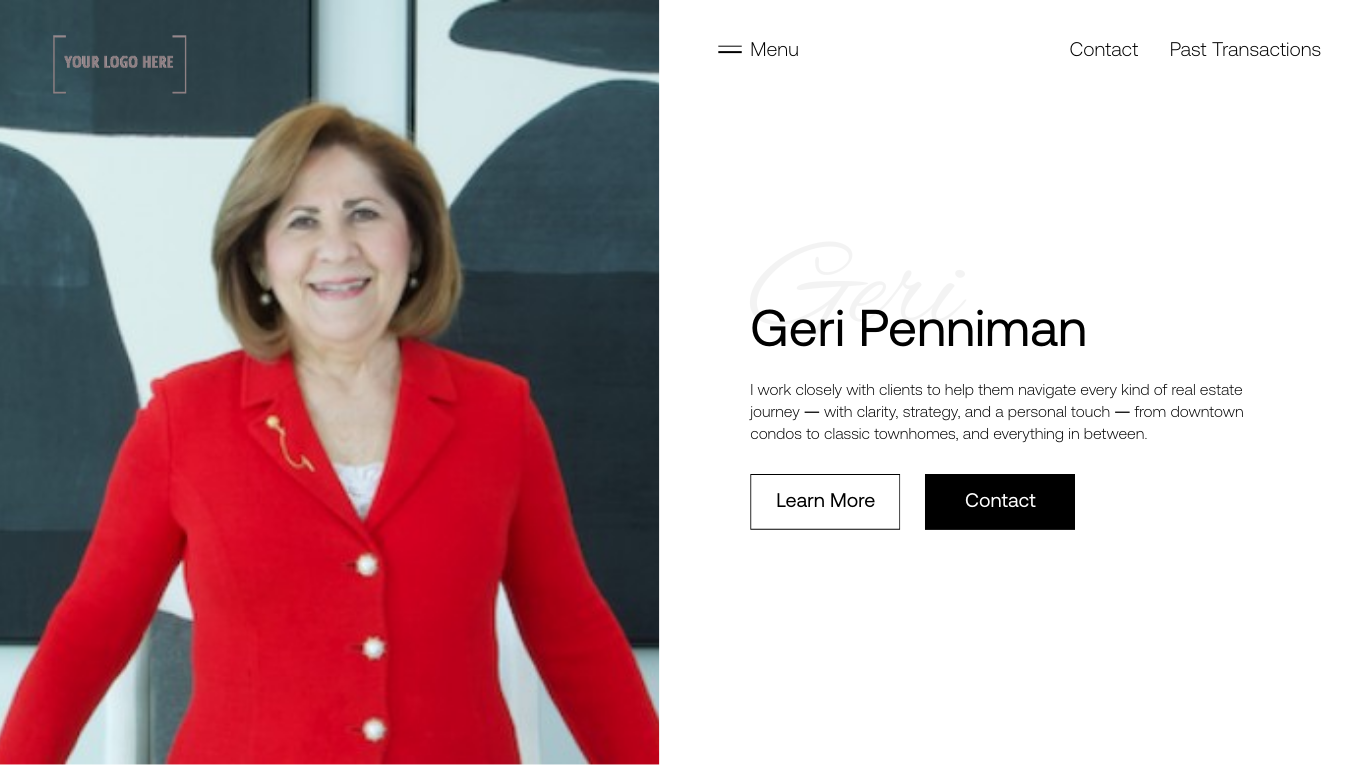This screenshot has height=768, width=1366.
Task: Open the hamburger menu icon
Action: 729,49
